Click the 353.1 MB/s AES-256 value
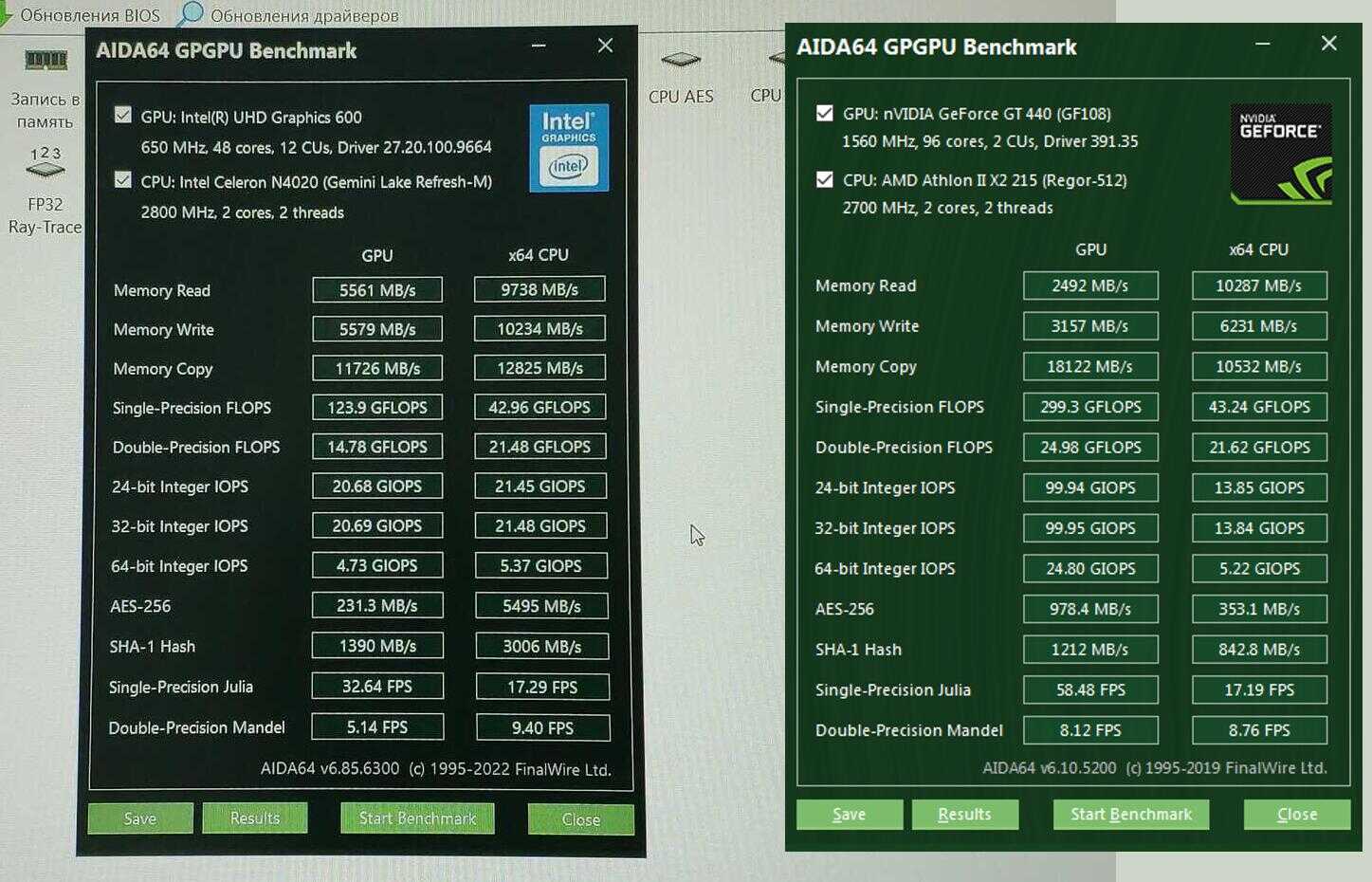Viewport: 1372px width, 882px height. [x=1259, y=609]
